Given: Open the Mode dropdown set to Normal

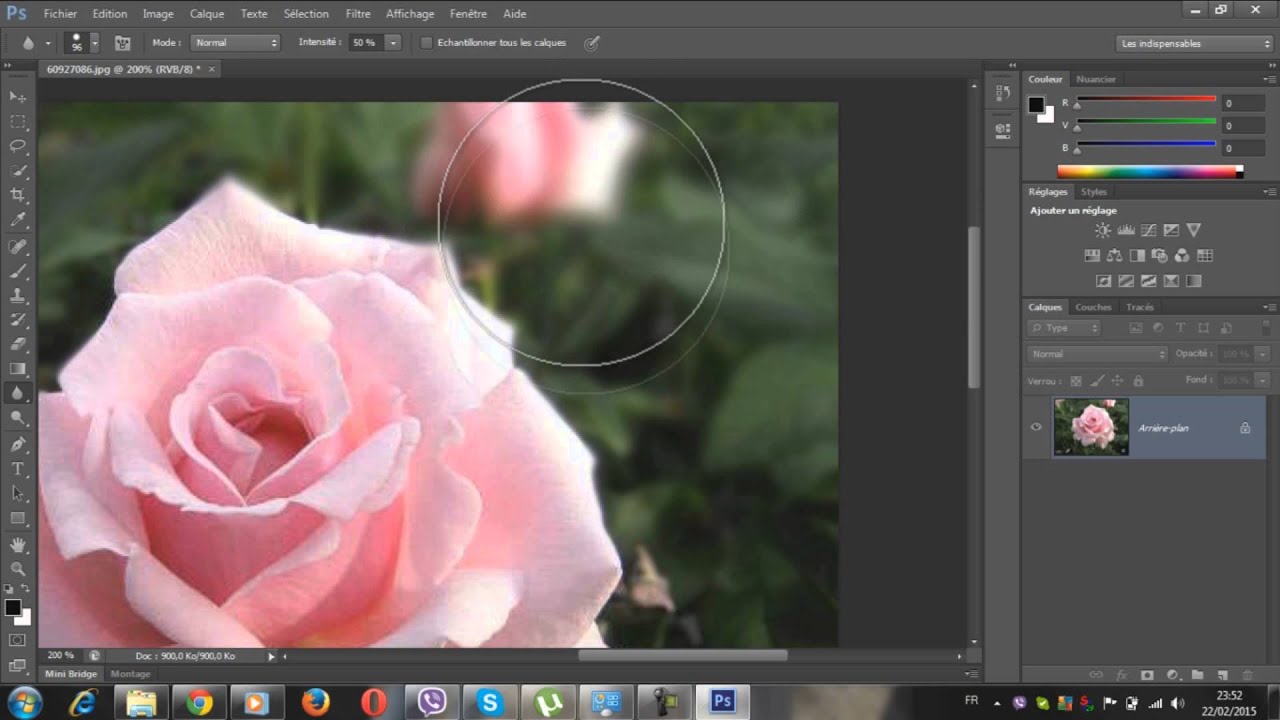Looking at the screenshot, I should point(236,43).
